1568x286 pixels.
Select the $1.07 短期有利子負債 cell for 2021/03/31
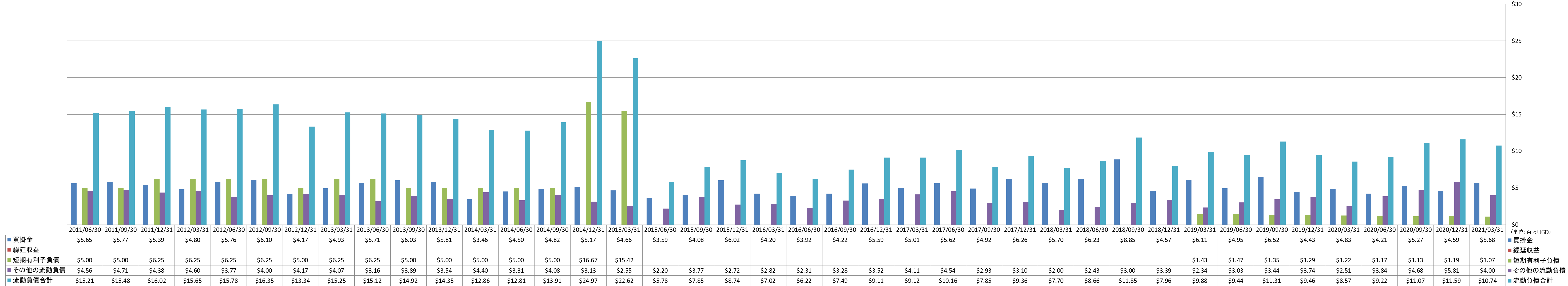pos(1488,260)
